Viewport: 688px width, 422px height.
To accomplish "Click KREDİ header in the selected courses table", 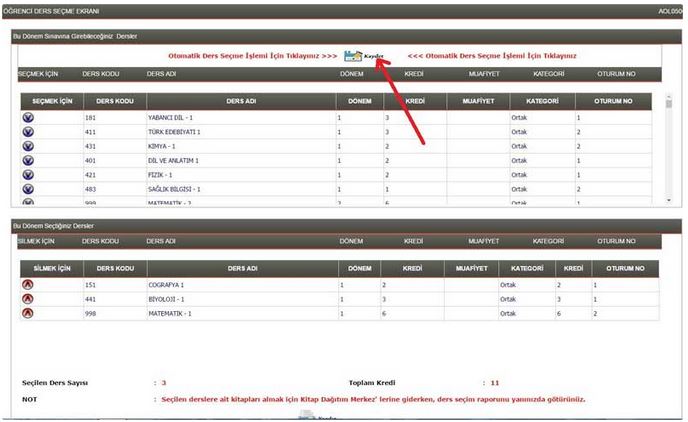I will click(x=412, y=268).
